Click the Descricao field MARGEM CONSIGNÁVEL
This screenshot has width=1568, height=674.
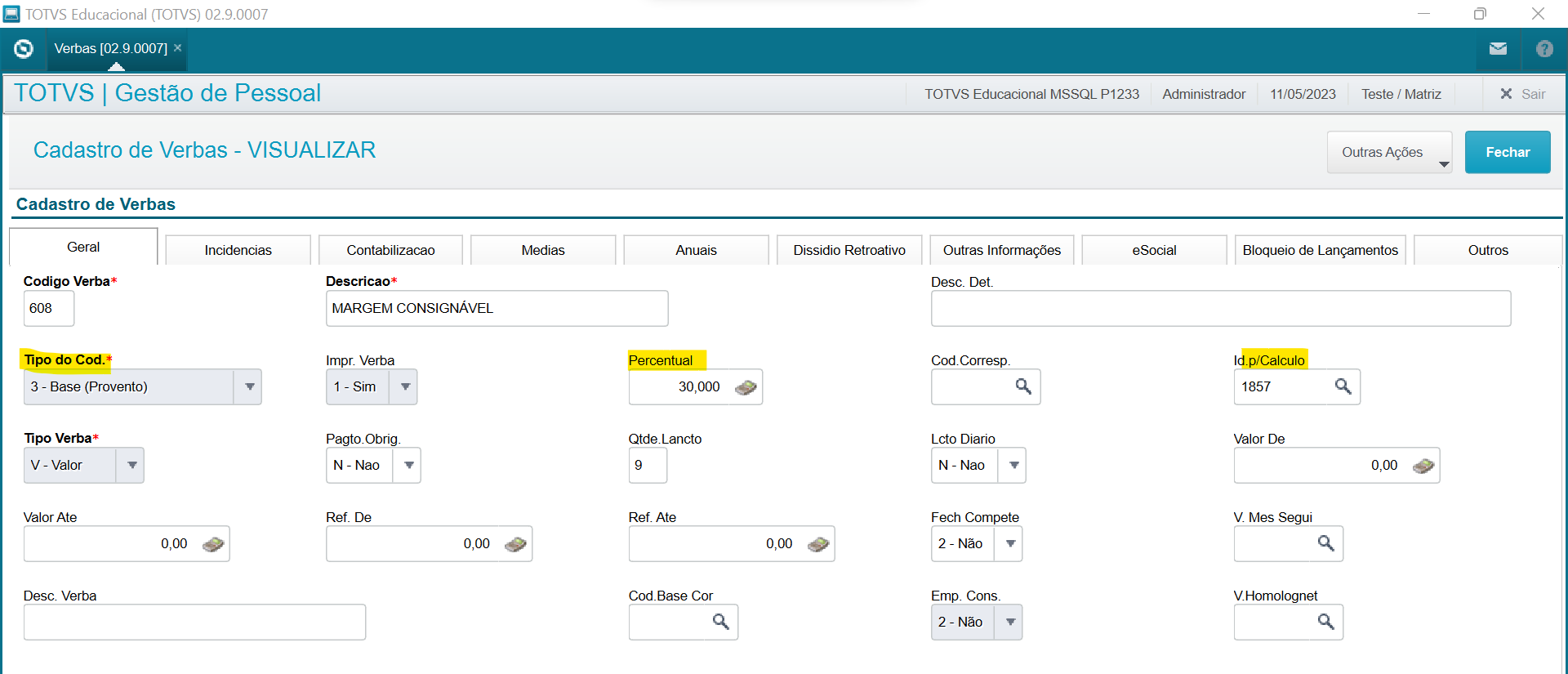tap(497, 309)
